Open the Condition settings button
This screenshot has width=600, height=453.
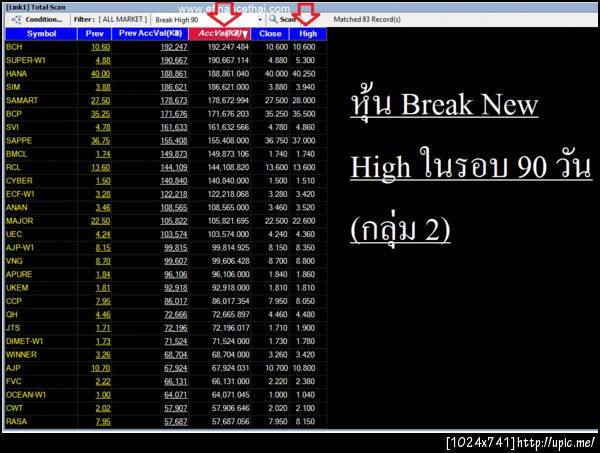(37, 20)
